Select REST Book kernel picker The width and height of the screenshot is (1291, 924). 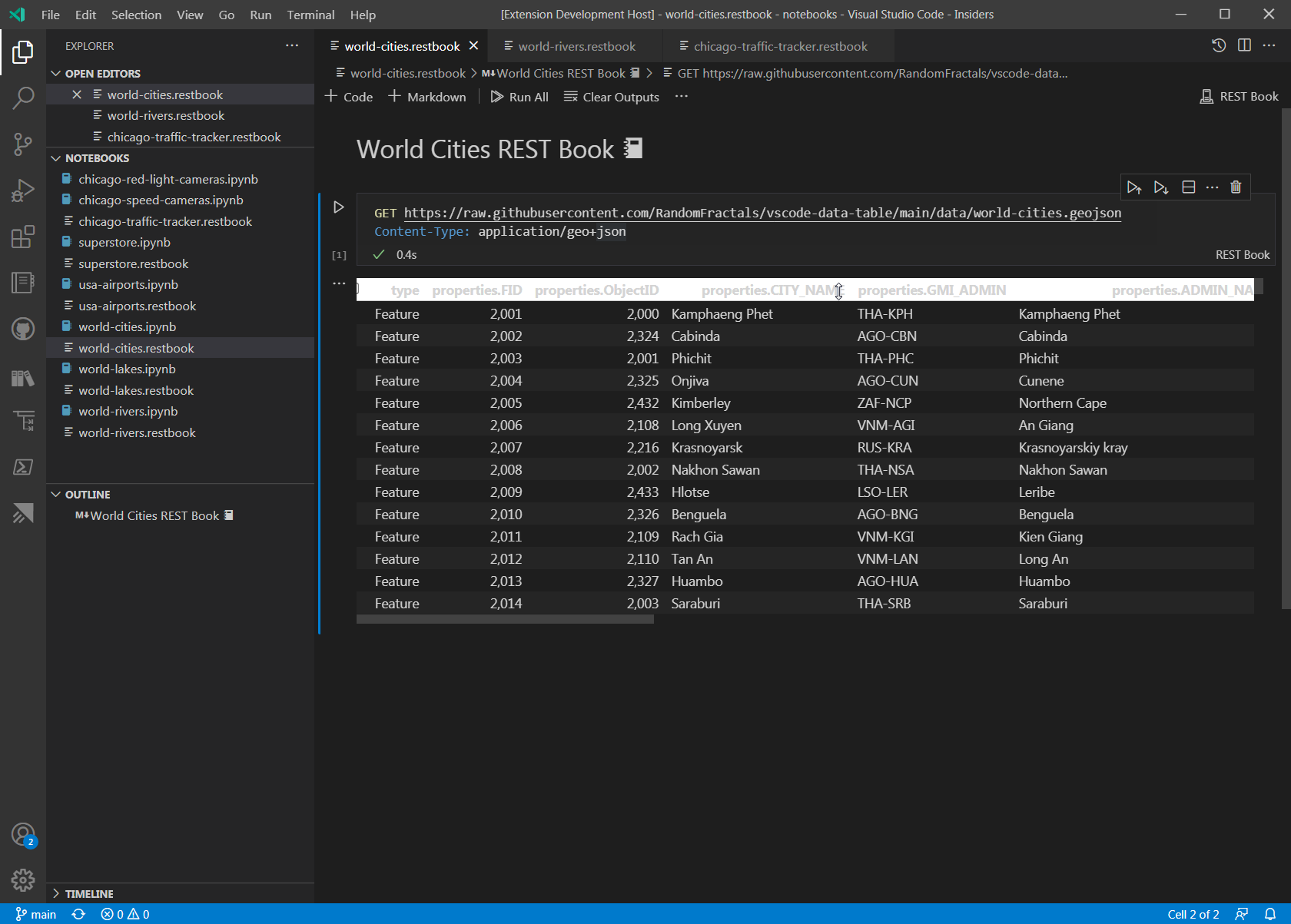point(1240,97)
